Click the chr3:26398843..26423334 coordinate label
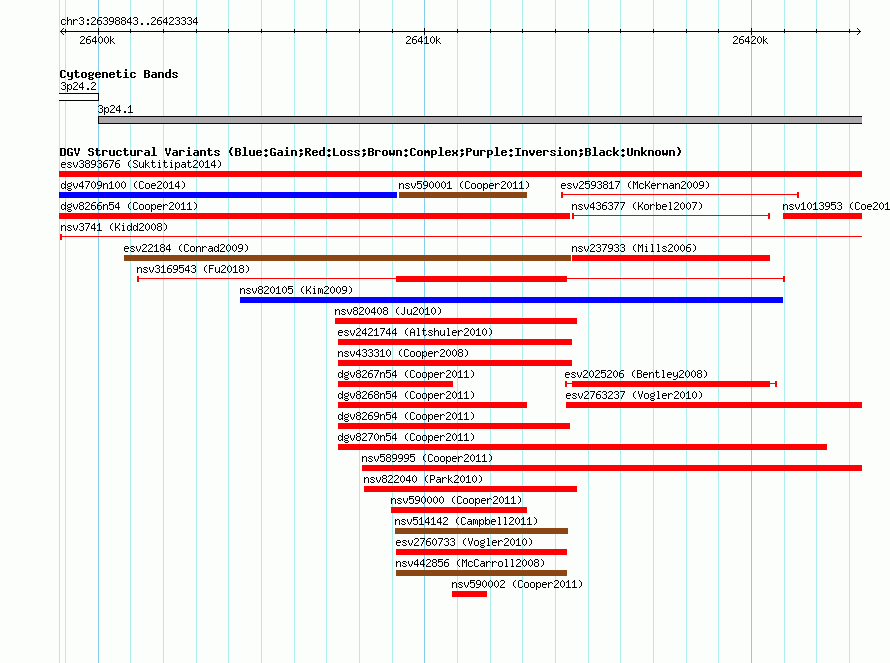The height and width of the screenshot is (663, 890). 129,21
